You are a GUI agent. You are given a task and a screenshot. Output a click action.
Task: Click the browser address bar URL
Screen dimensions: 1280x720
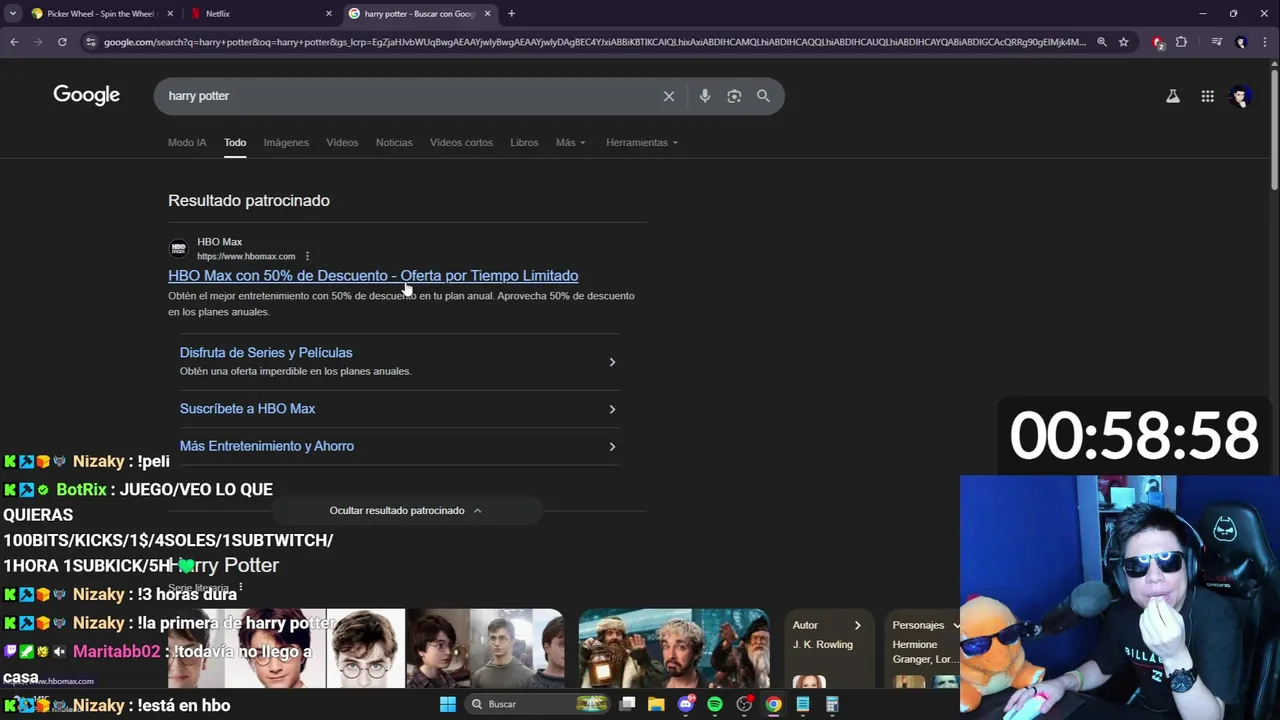pyautogui.click(x=594, y=42)
